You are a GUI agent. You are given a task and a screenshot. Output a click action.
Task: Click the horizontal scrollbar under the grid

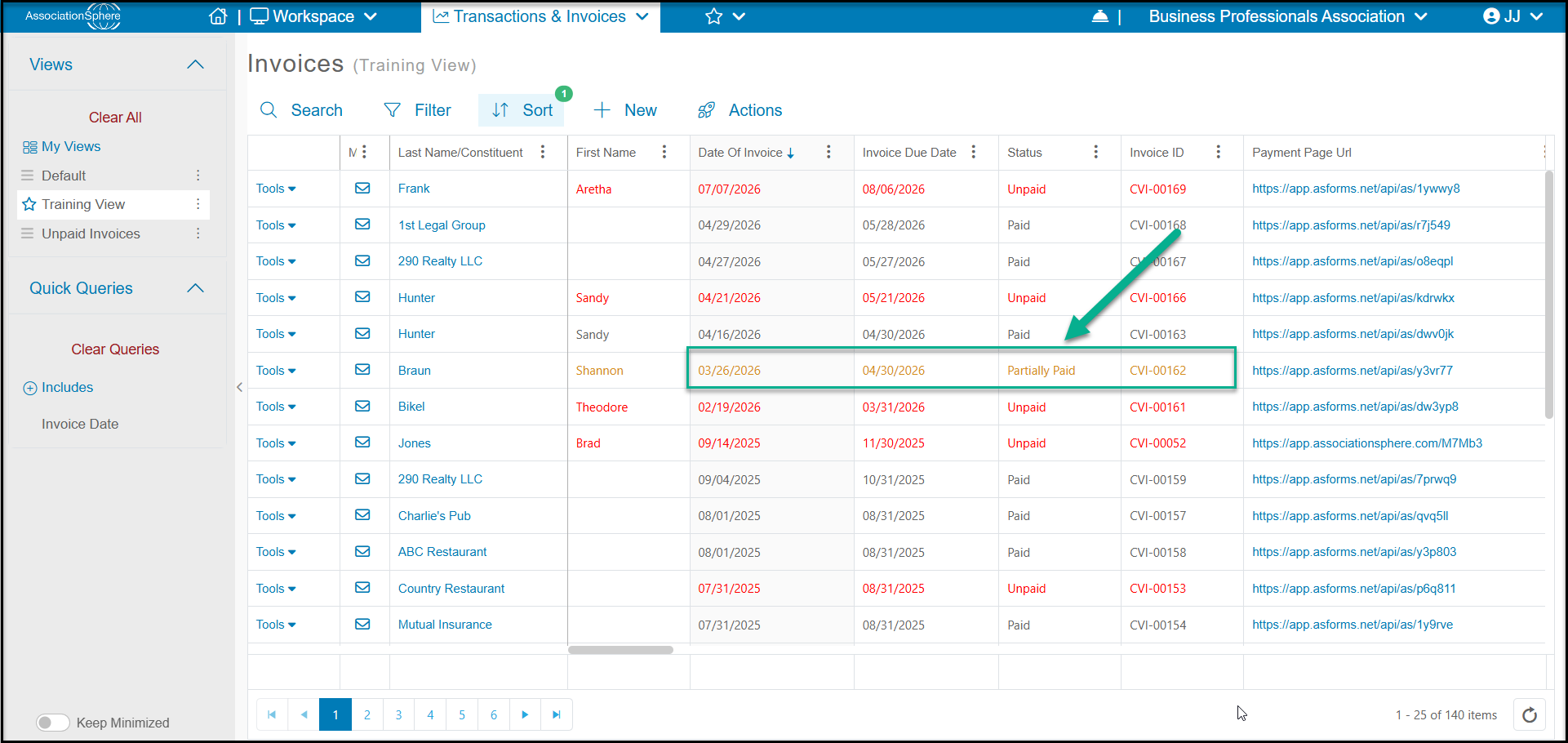pos(620,650)
